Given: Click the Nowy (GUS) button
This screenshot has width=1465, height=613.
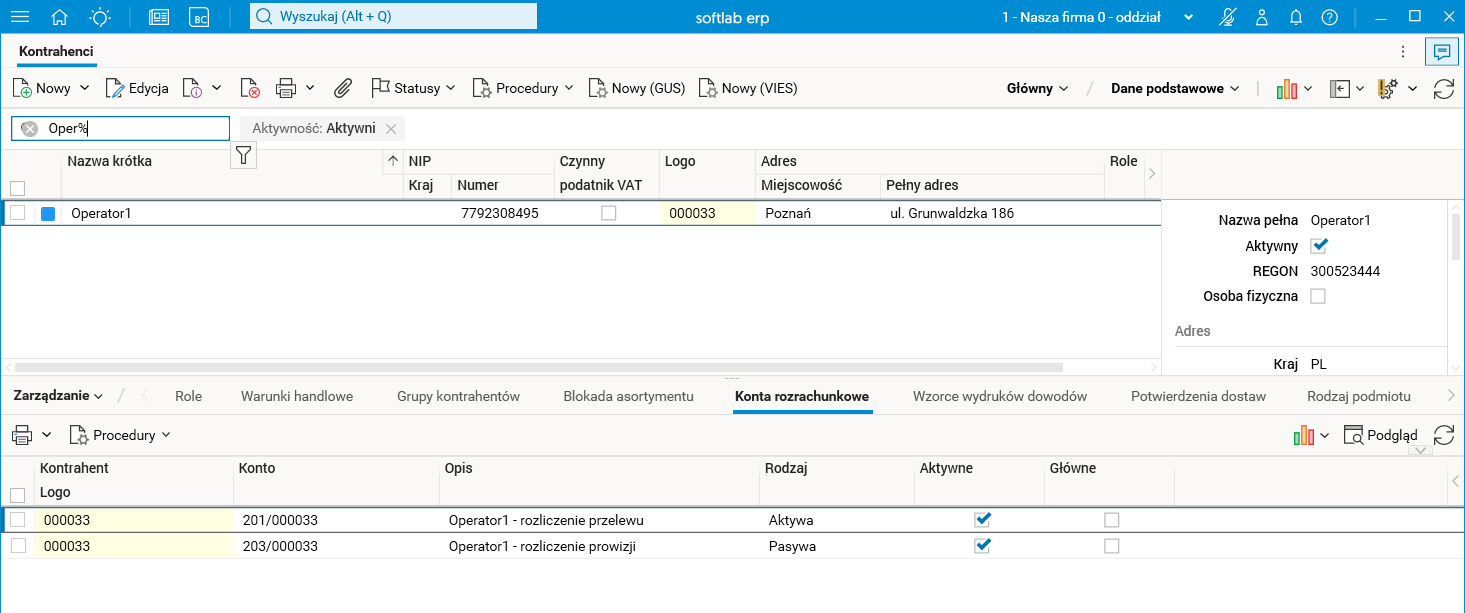Looking at the screenshot, I should (x=637, y=88).
